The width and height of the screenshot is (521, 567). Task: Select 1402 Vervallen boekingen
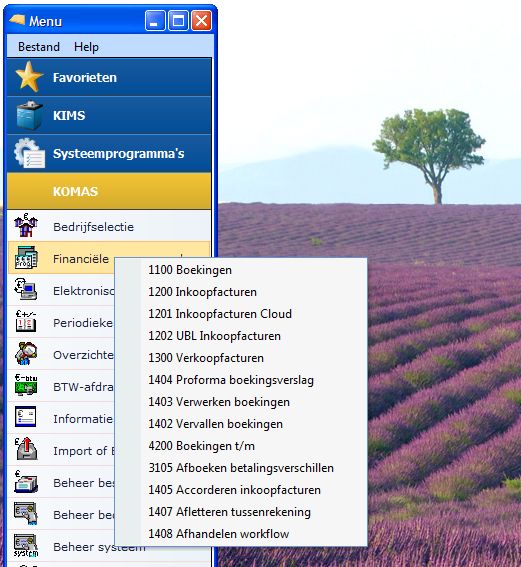click(241, 424)
